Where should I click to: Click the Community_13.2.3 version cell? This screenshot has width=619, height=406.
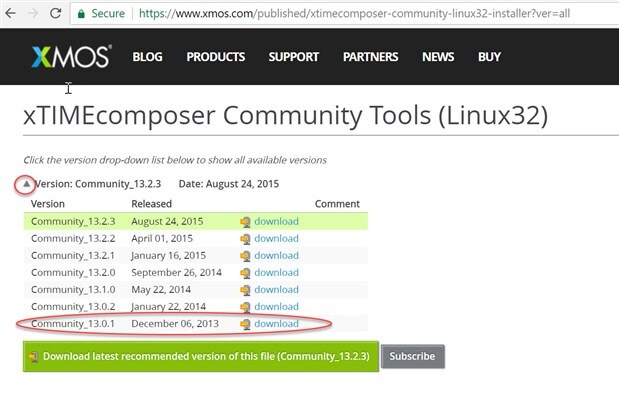73,221
